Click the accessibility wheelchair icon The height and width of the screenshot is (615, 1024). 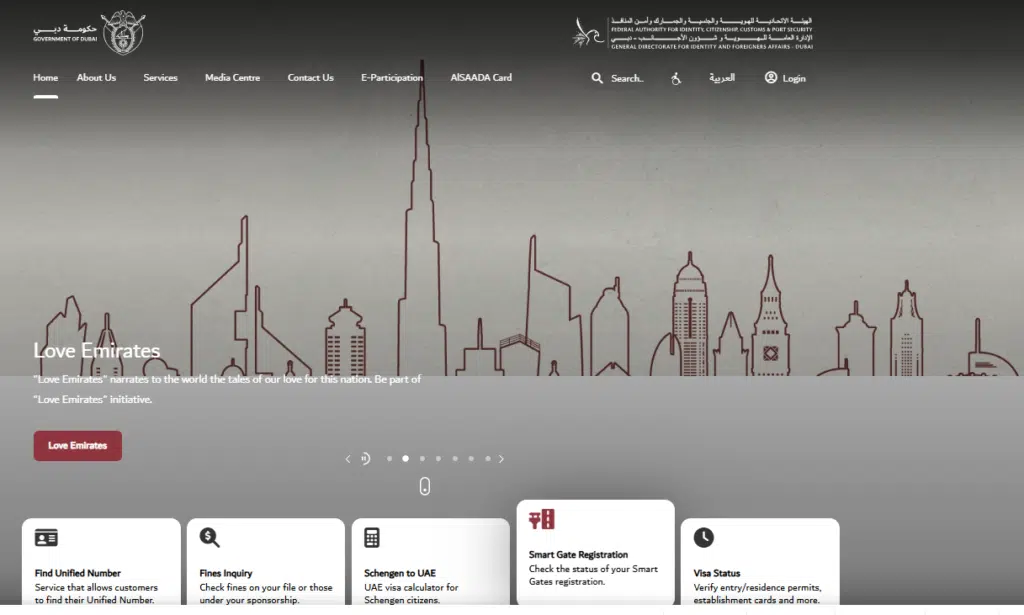pyautogui.click(x=675, y=78)
